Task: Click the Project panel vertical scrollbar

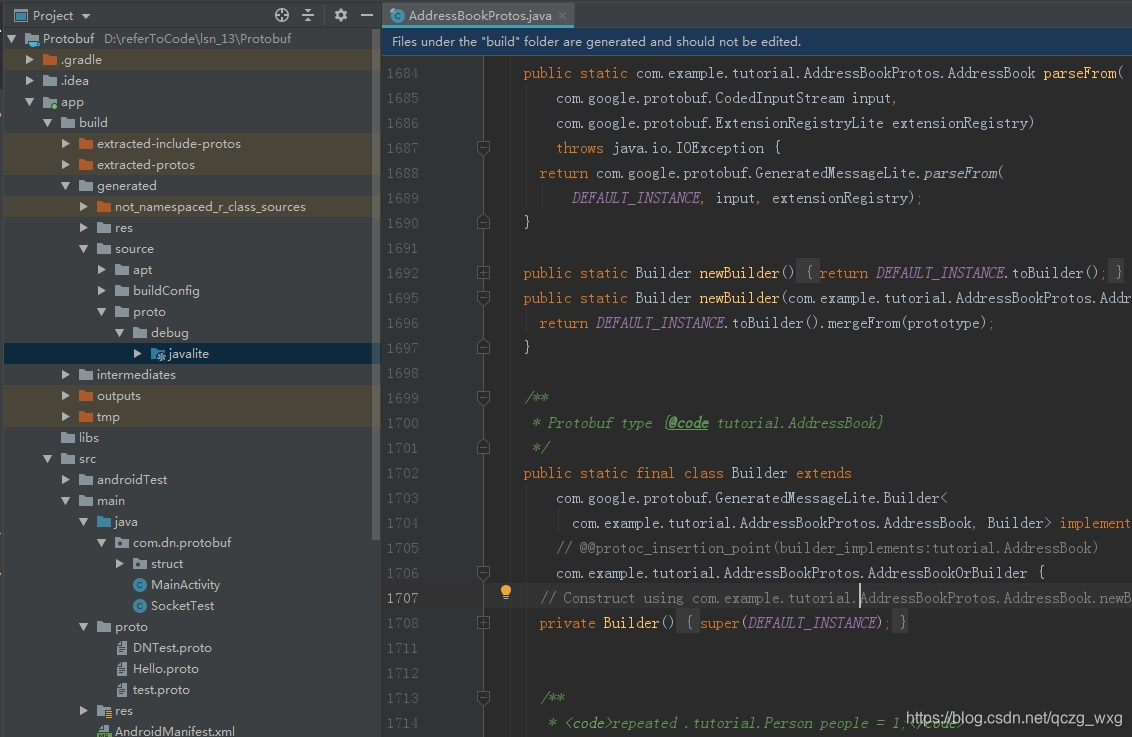Action: tap(375, 283)
